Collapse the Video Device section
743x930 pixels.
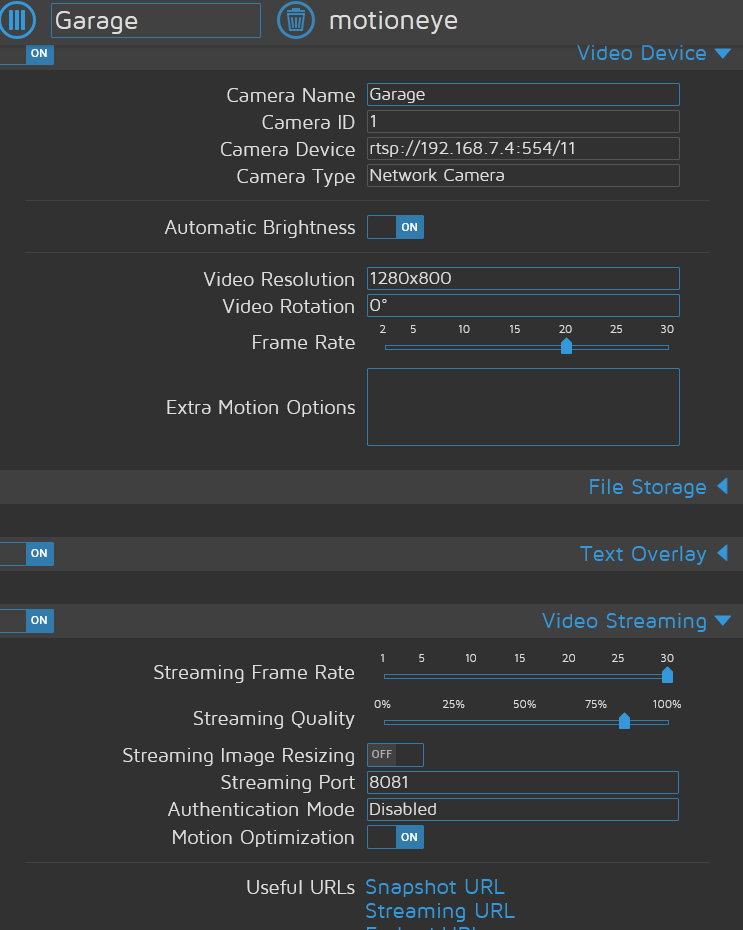click(x=642, y=53)
